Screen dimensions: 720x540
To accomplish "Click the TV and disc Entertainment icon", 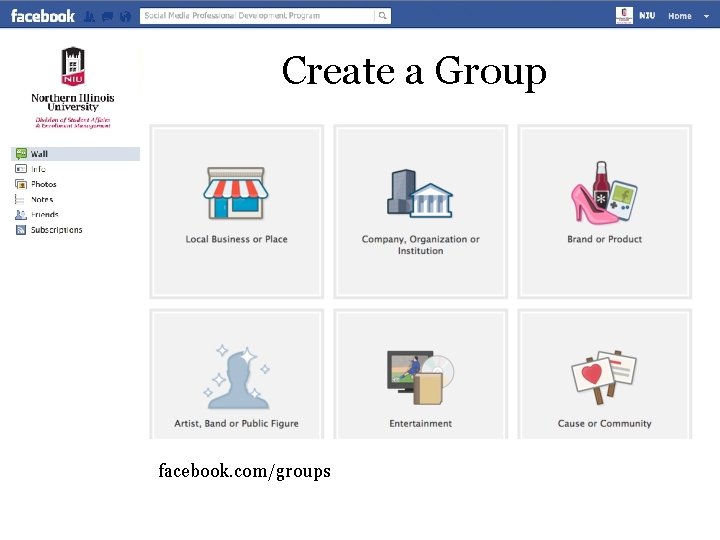I will tap(421, 377).
